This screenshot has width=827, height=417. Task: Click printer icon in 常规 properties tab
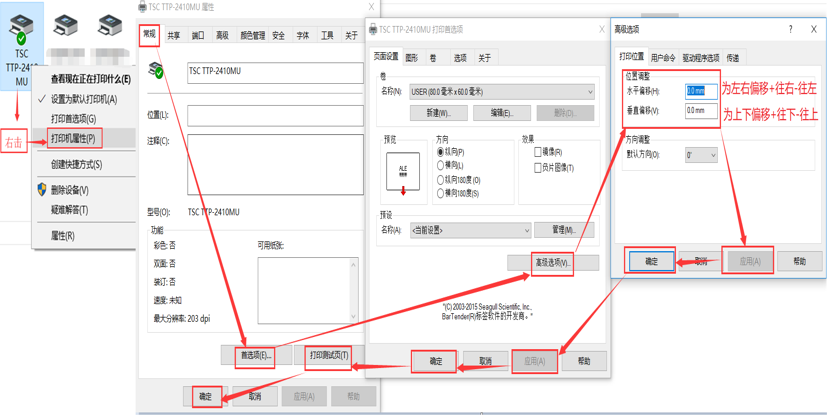point(157,71)
